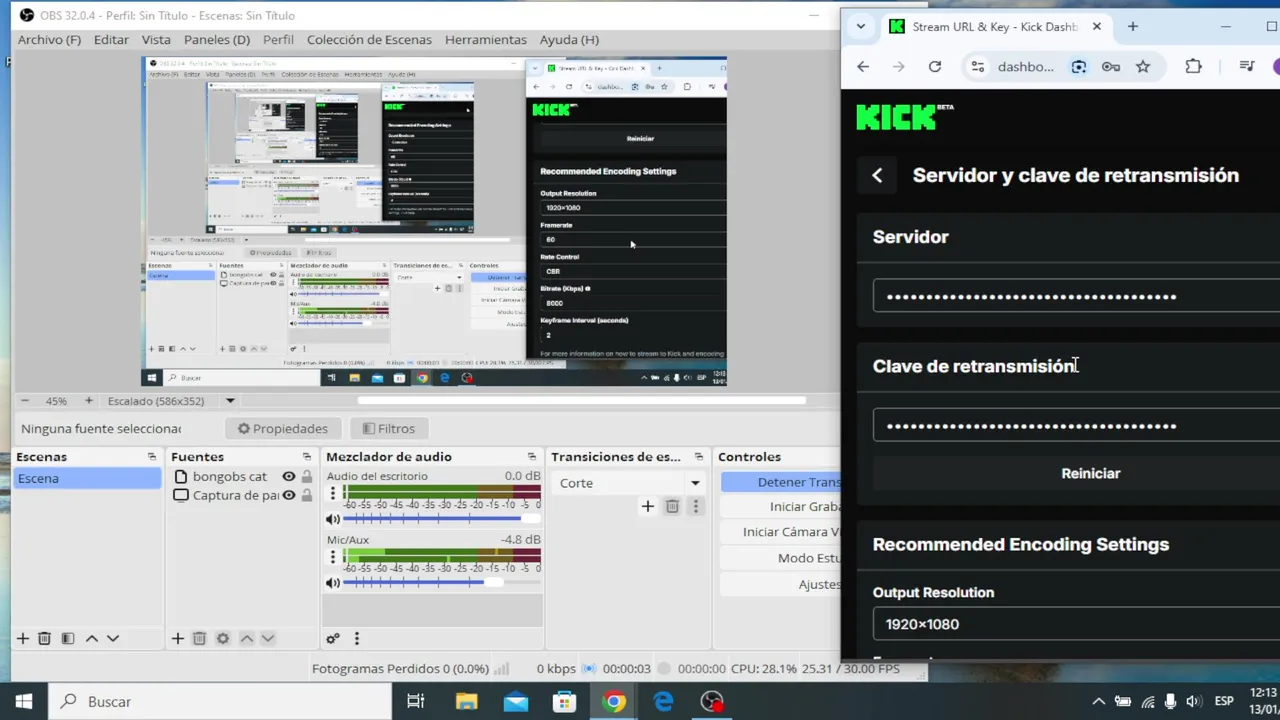Click the preview horizontal scrollbar
The image size is (1280, 720).
[581, 401]
